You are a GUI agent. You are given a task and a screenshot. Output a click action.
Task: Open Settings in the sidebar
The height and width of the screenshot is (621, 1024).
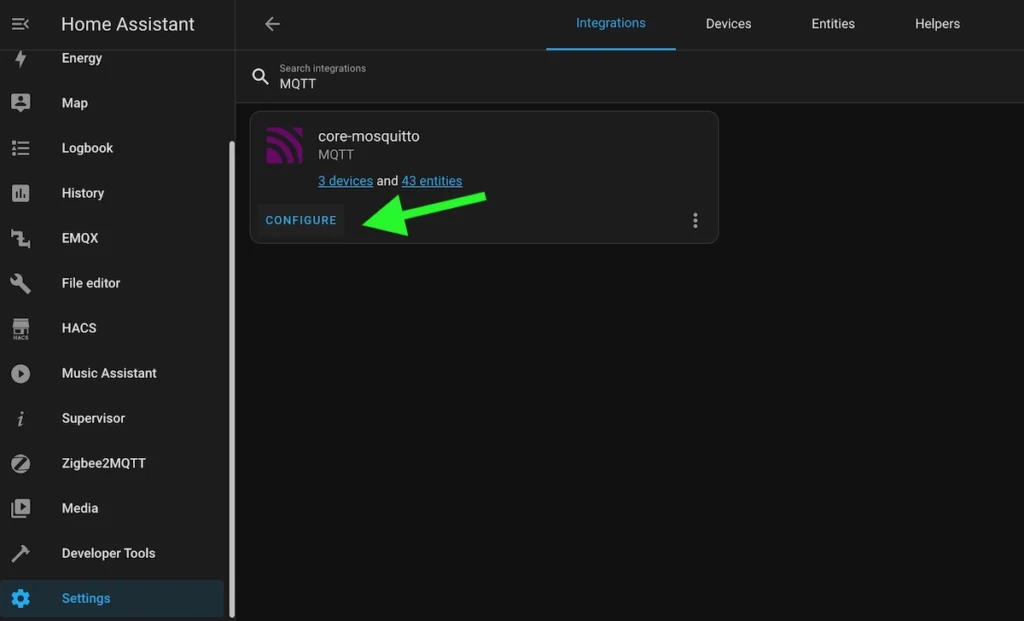coord(112,598)
